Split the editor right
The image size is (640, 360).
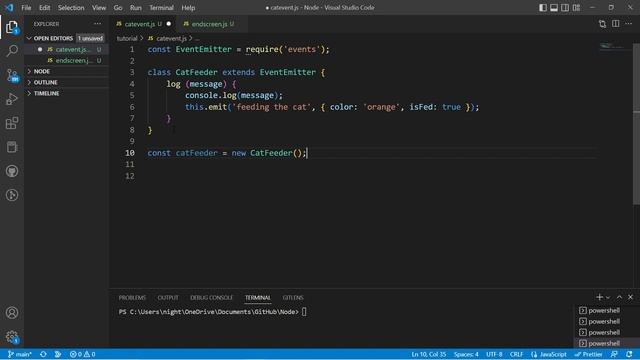click(616, 24)
